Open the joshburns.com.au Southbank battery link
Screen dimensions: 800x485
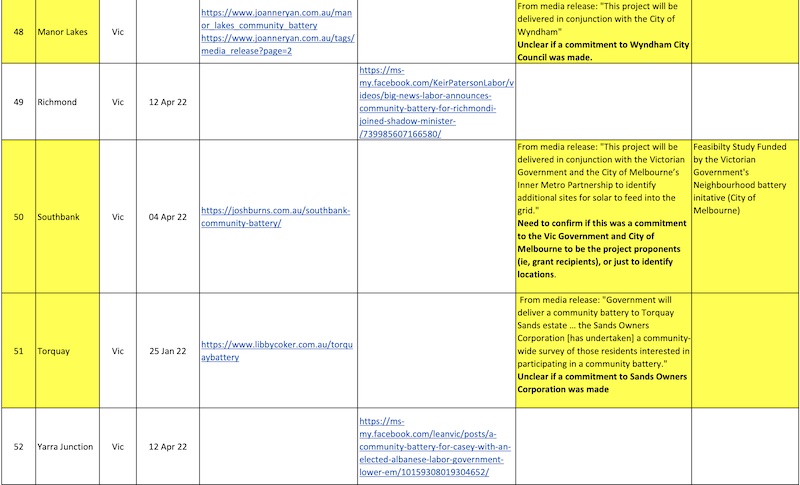[275, 216]
